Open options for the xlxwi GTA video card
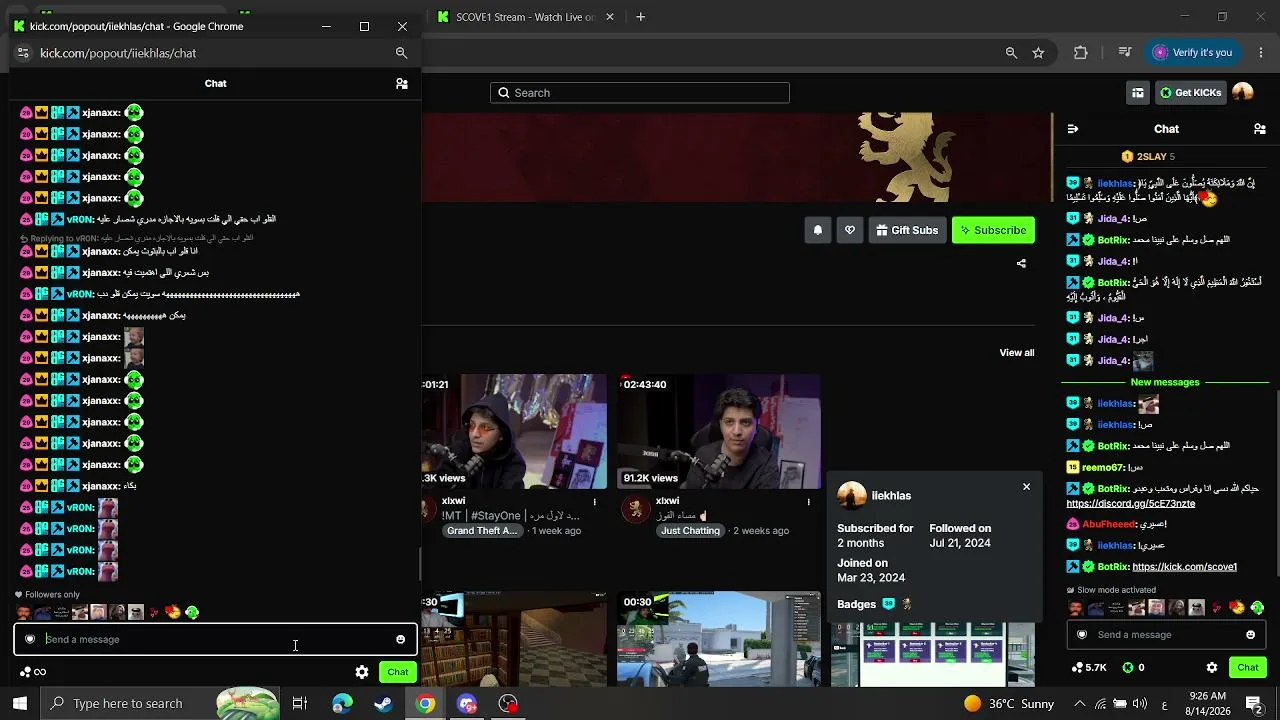The width and height of the screenshot is (1280, 720). [x=595, y=502]
